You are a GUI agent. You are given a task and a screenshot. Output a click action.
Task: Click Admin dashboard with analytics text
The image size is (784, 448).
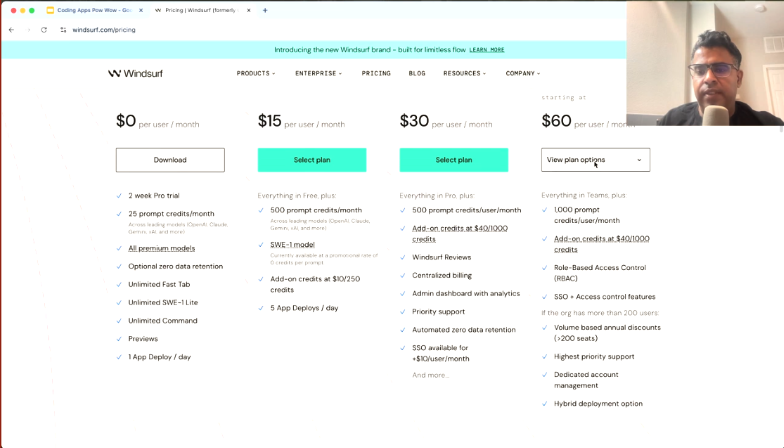click(466, 294)
